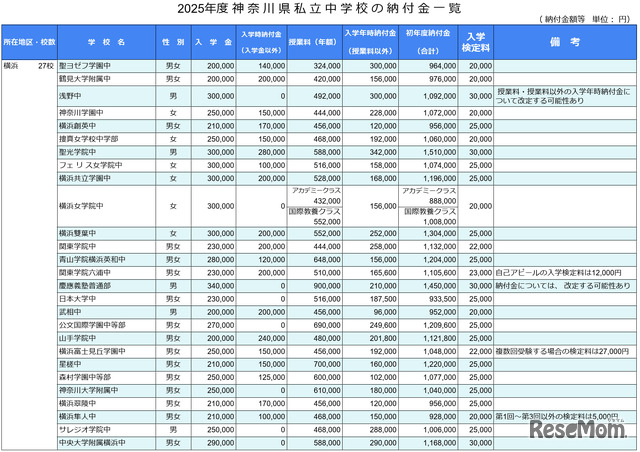The width and height of the screenshot is (640, 452).
Task: Select the school name 慶應義塾普通部
Action: 85,285
